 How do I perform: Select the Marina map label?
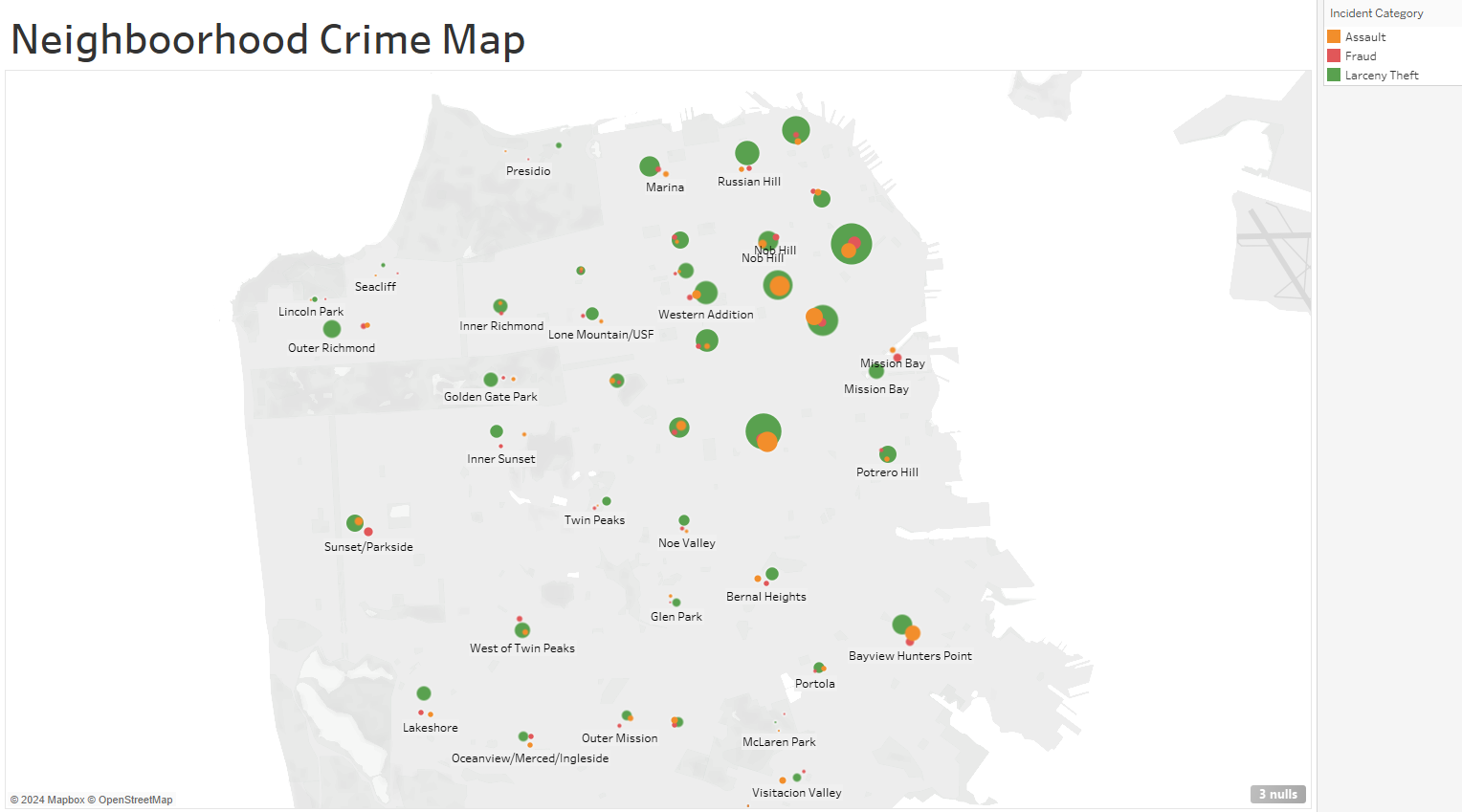point(665,187)
